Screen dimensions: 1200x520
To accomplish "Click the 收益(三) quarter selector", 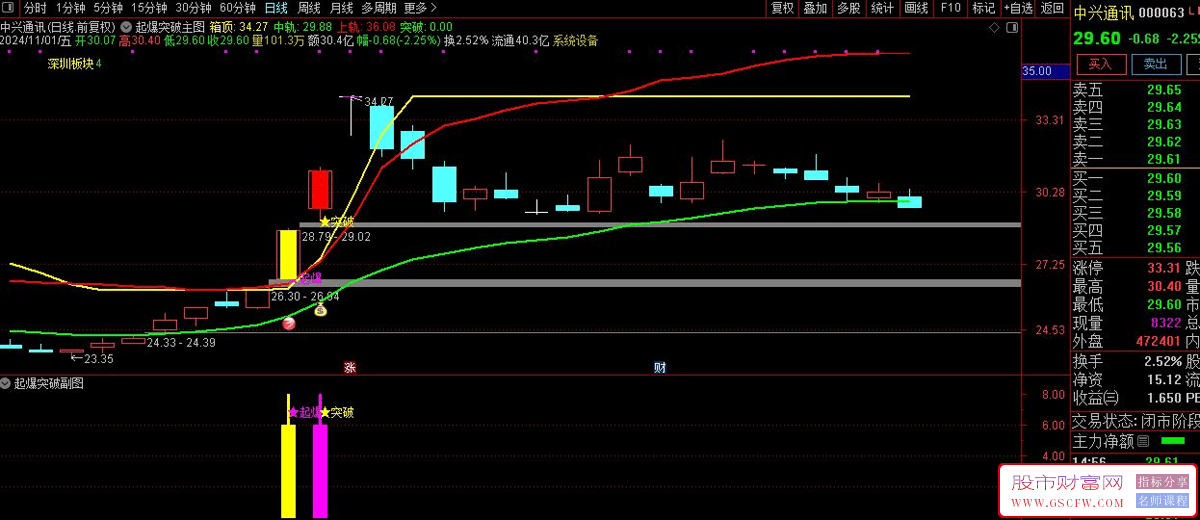I will coord(1097,398).
